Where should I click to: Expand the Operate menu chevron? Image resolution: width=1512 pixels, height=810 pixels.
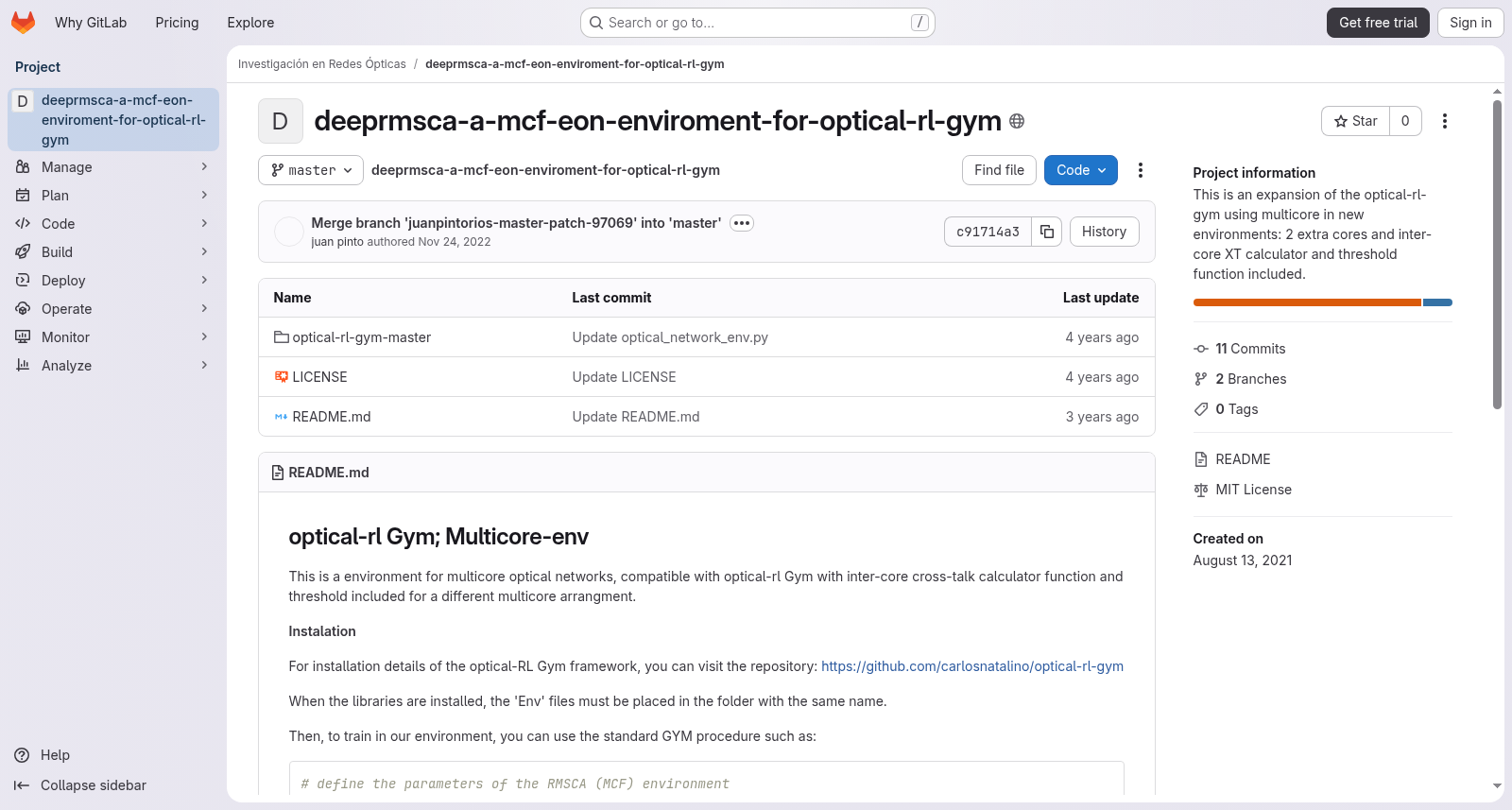[204, 309]
